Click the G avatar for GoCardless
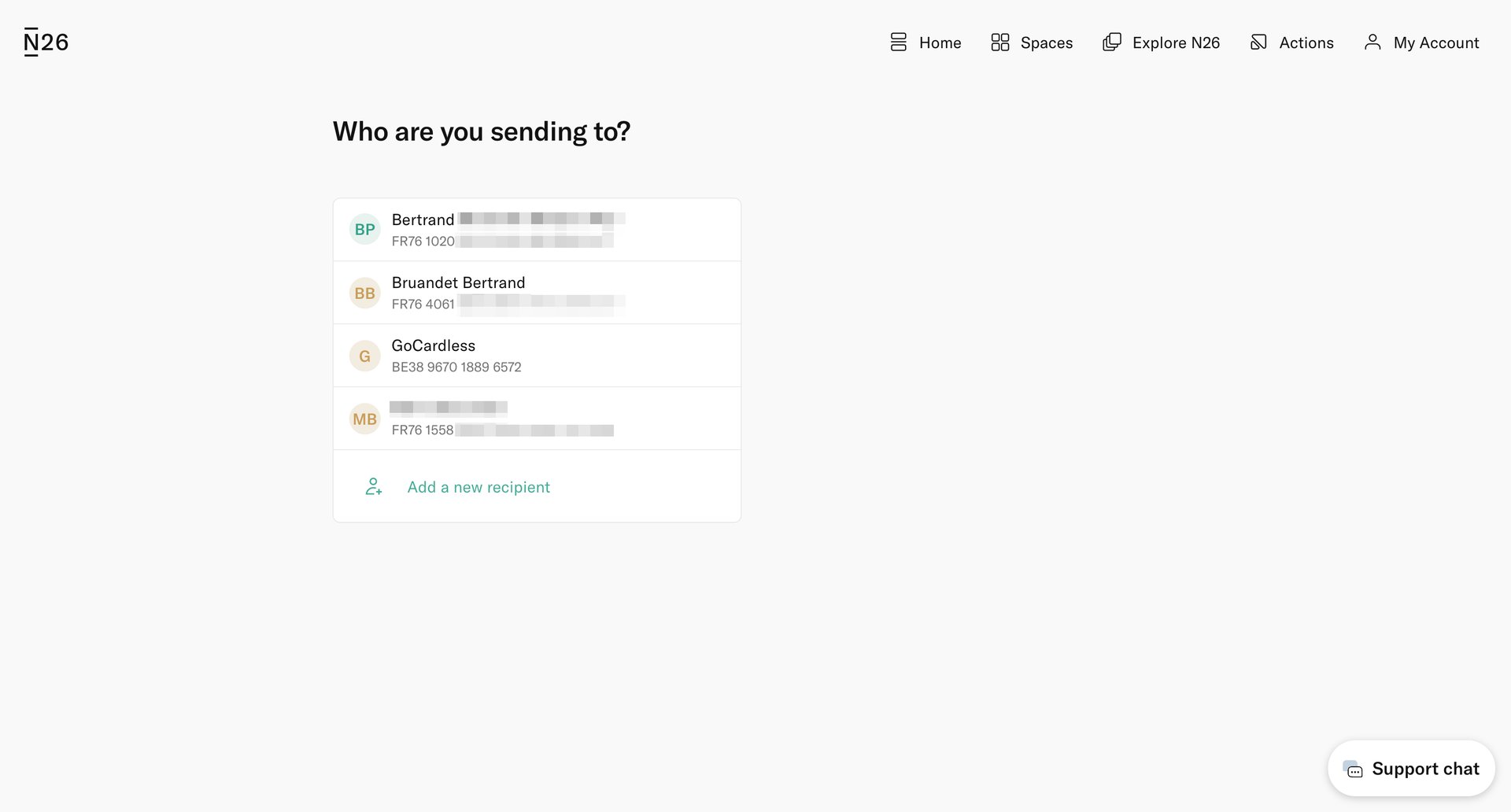1511x812 pixels. 364,355
